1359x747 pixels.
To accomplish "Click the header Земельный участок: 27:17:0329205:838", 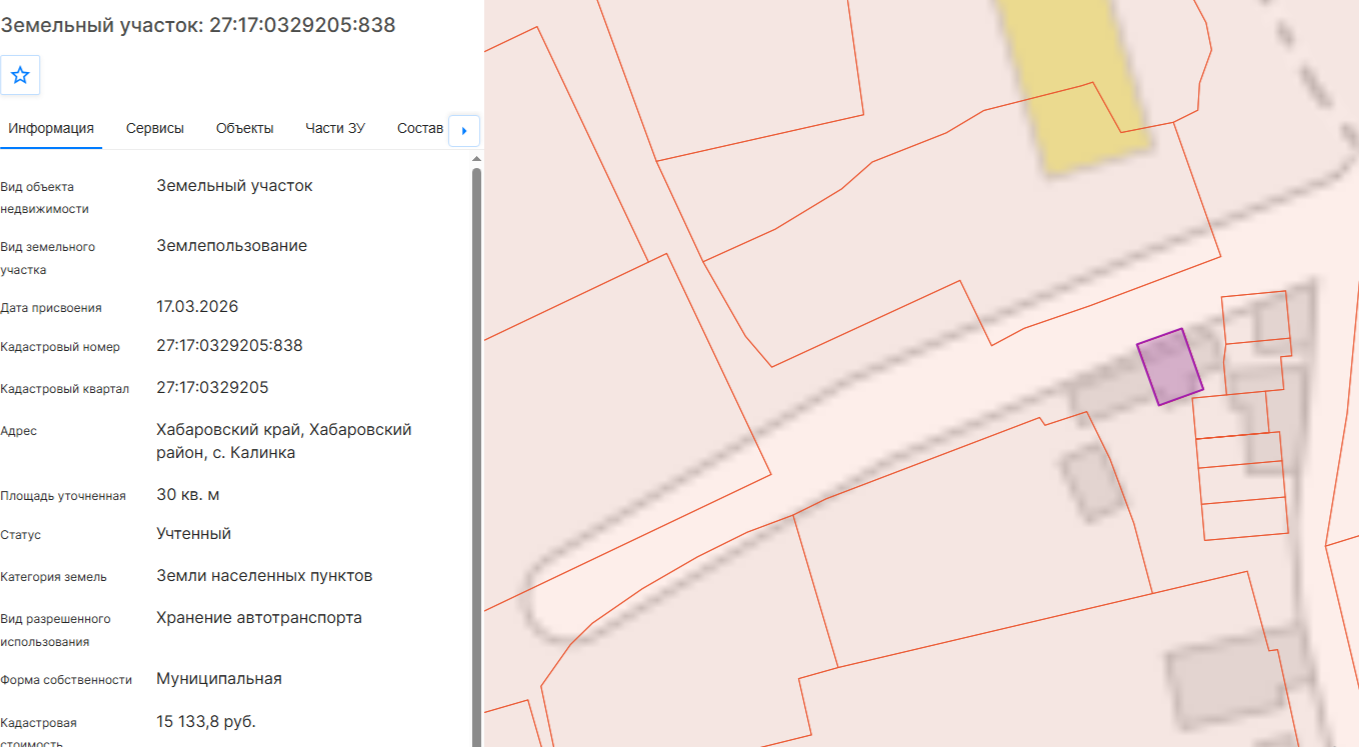I will click(198, 25).
